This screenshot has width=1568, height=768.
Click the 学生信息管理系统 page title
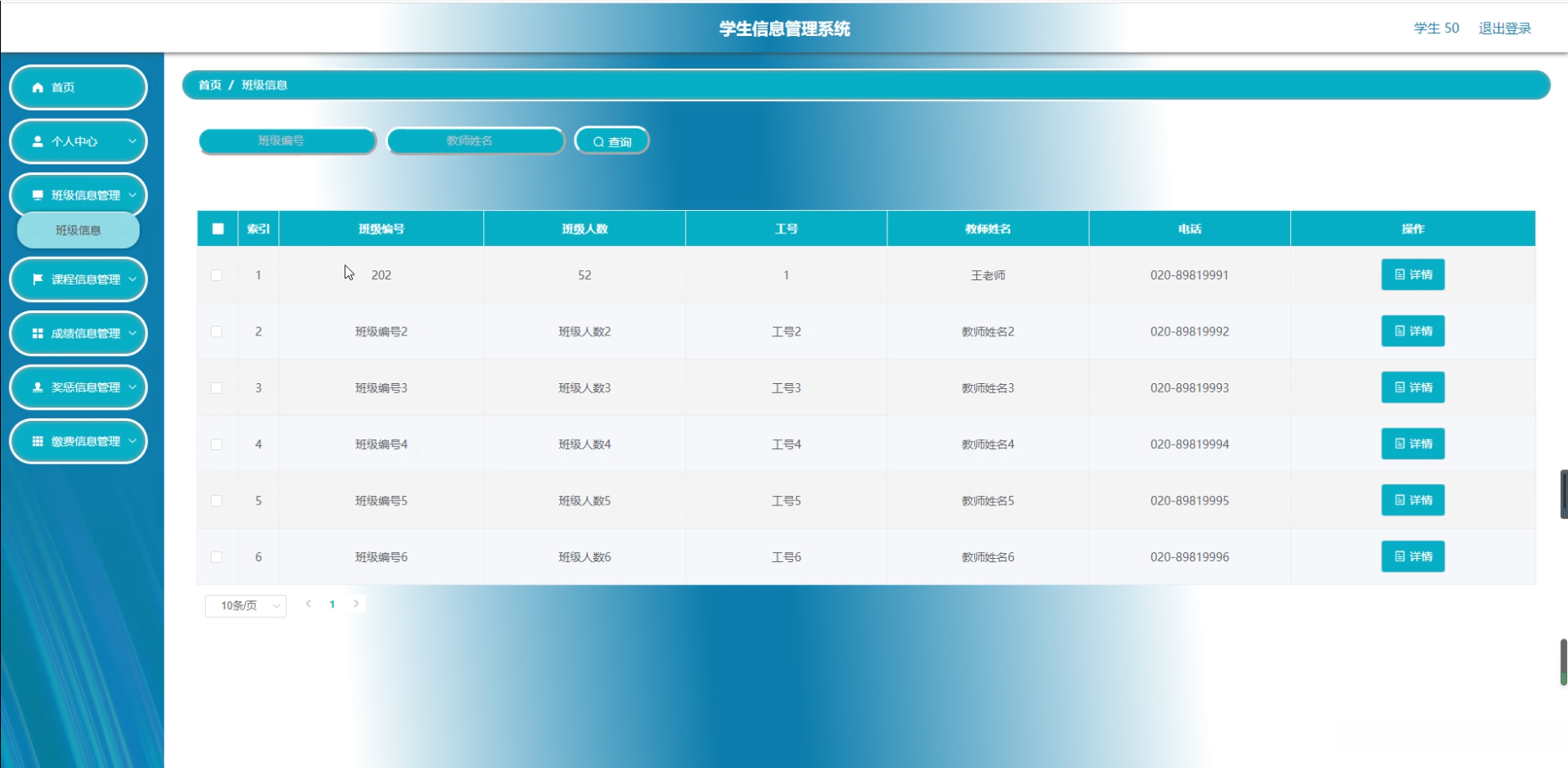(x=784, y=29)
